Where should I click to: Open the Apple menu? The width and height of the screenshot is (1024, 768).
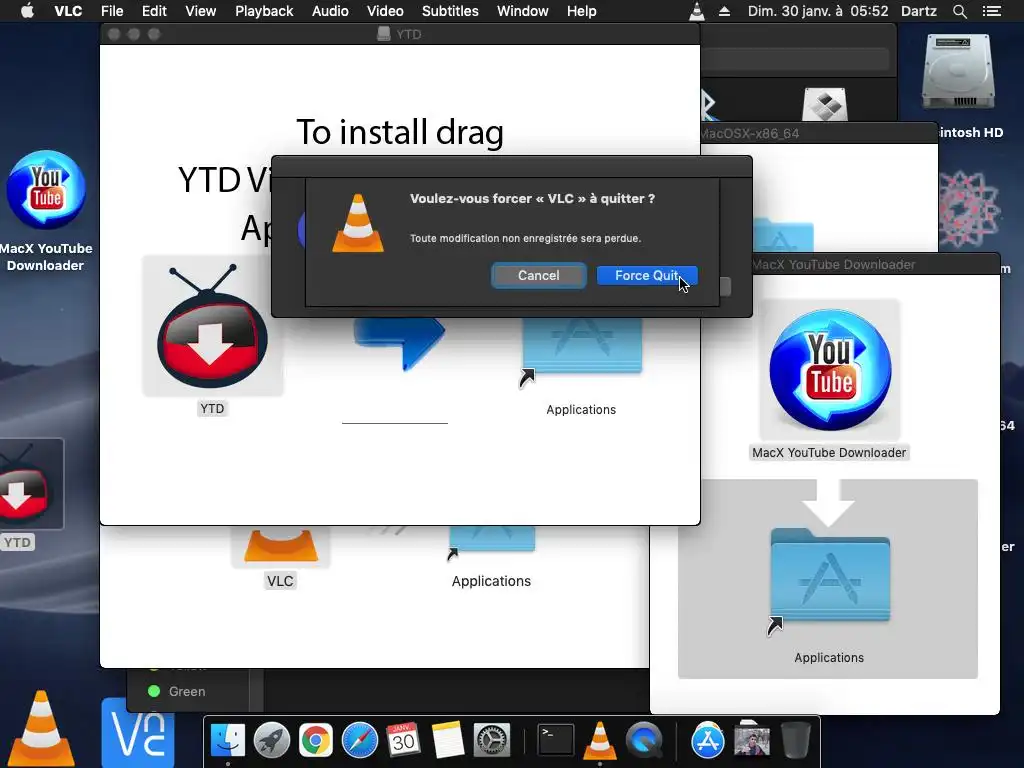pyautogui.click(x=27, y=11)
